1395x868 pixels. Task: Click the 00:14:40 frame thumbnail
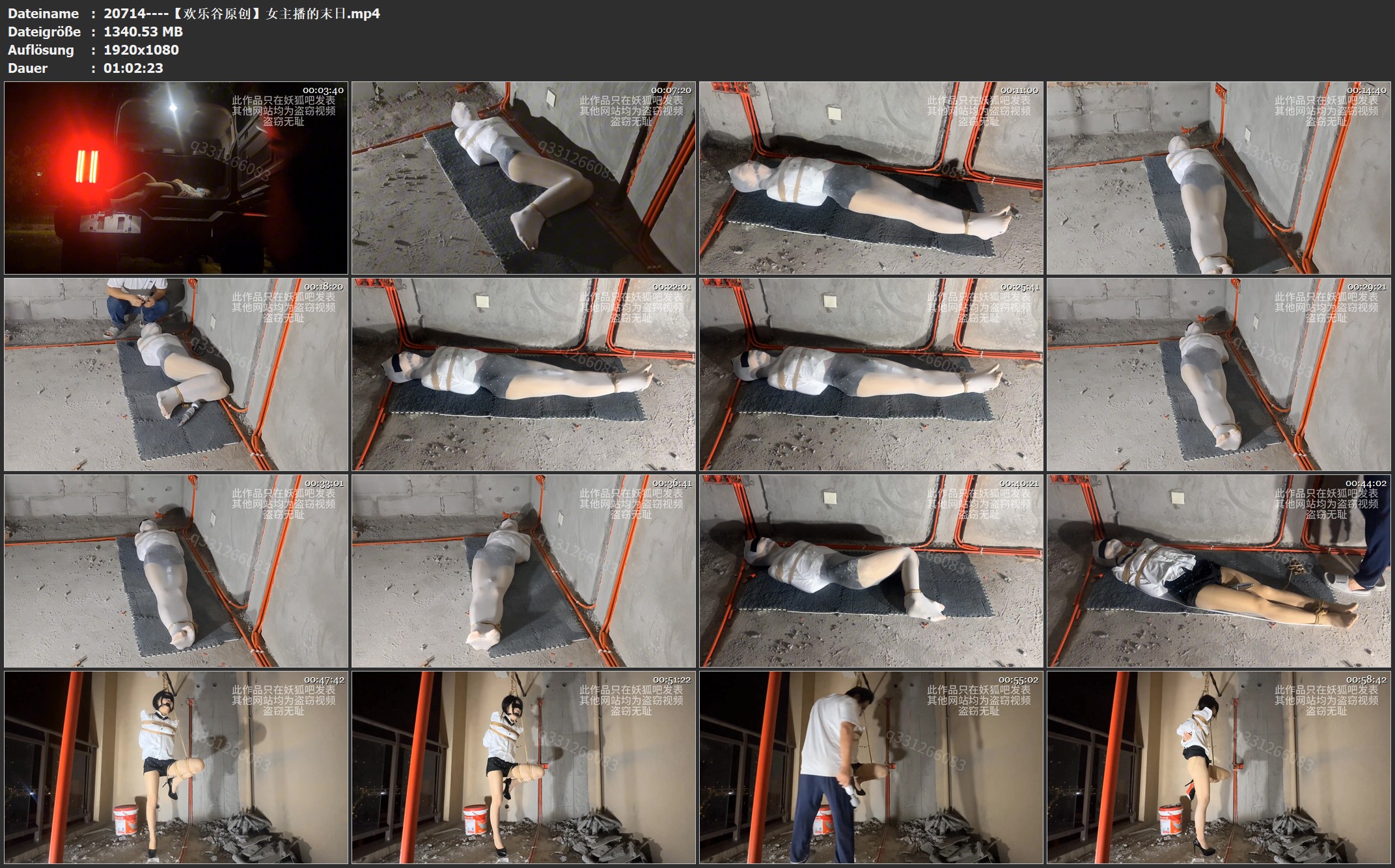1219,178
